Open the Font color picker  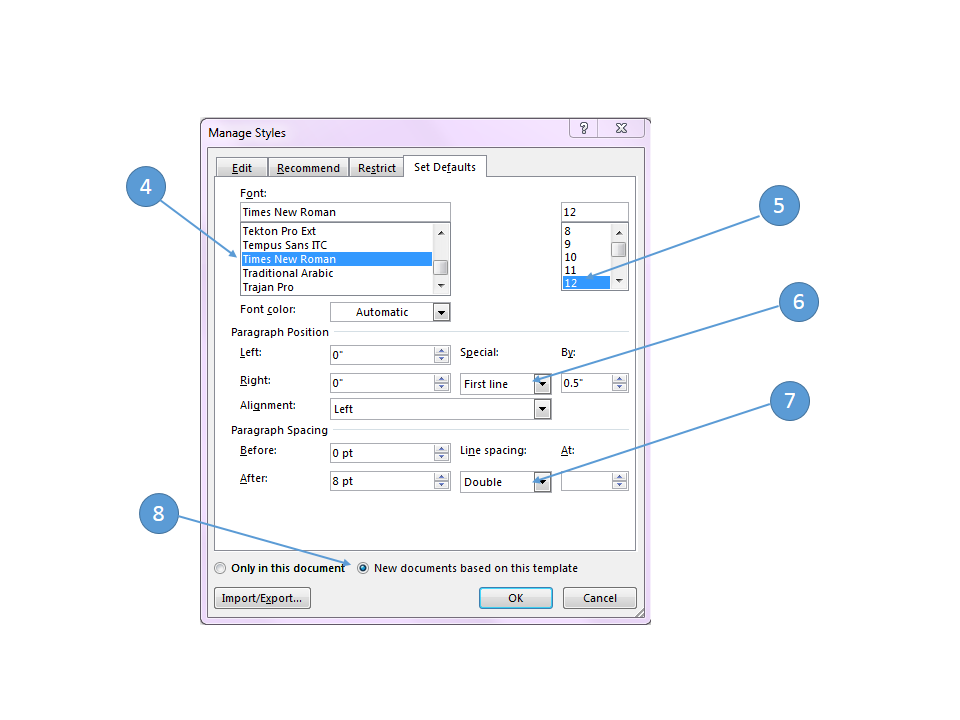(x=441, y=312)
